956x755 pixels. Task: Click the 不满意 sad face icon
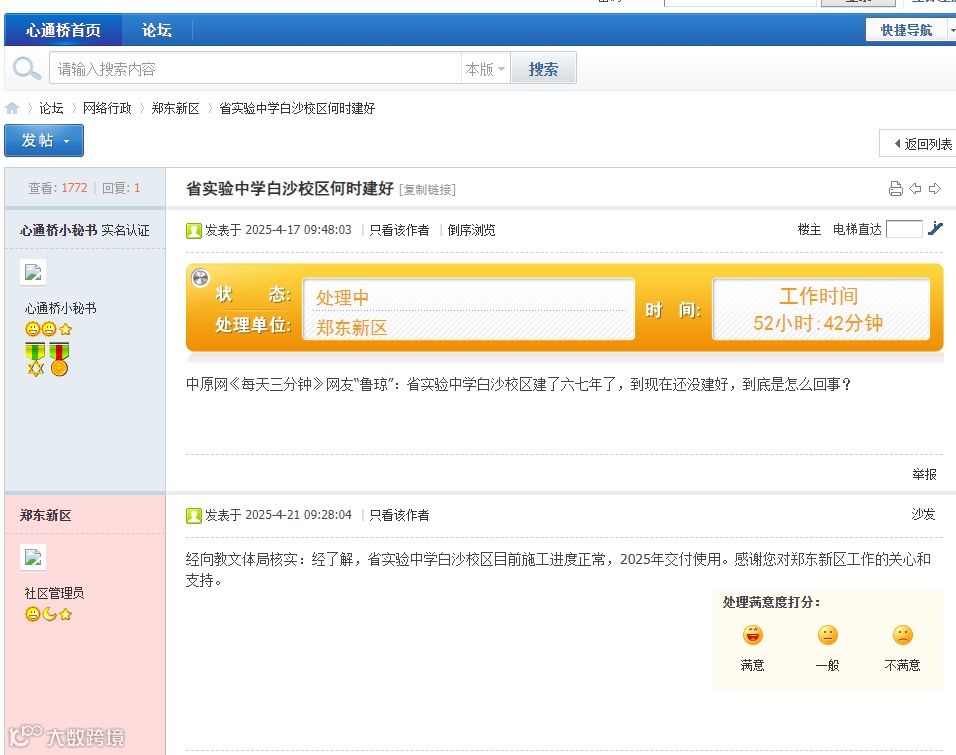point(903,635)
